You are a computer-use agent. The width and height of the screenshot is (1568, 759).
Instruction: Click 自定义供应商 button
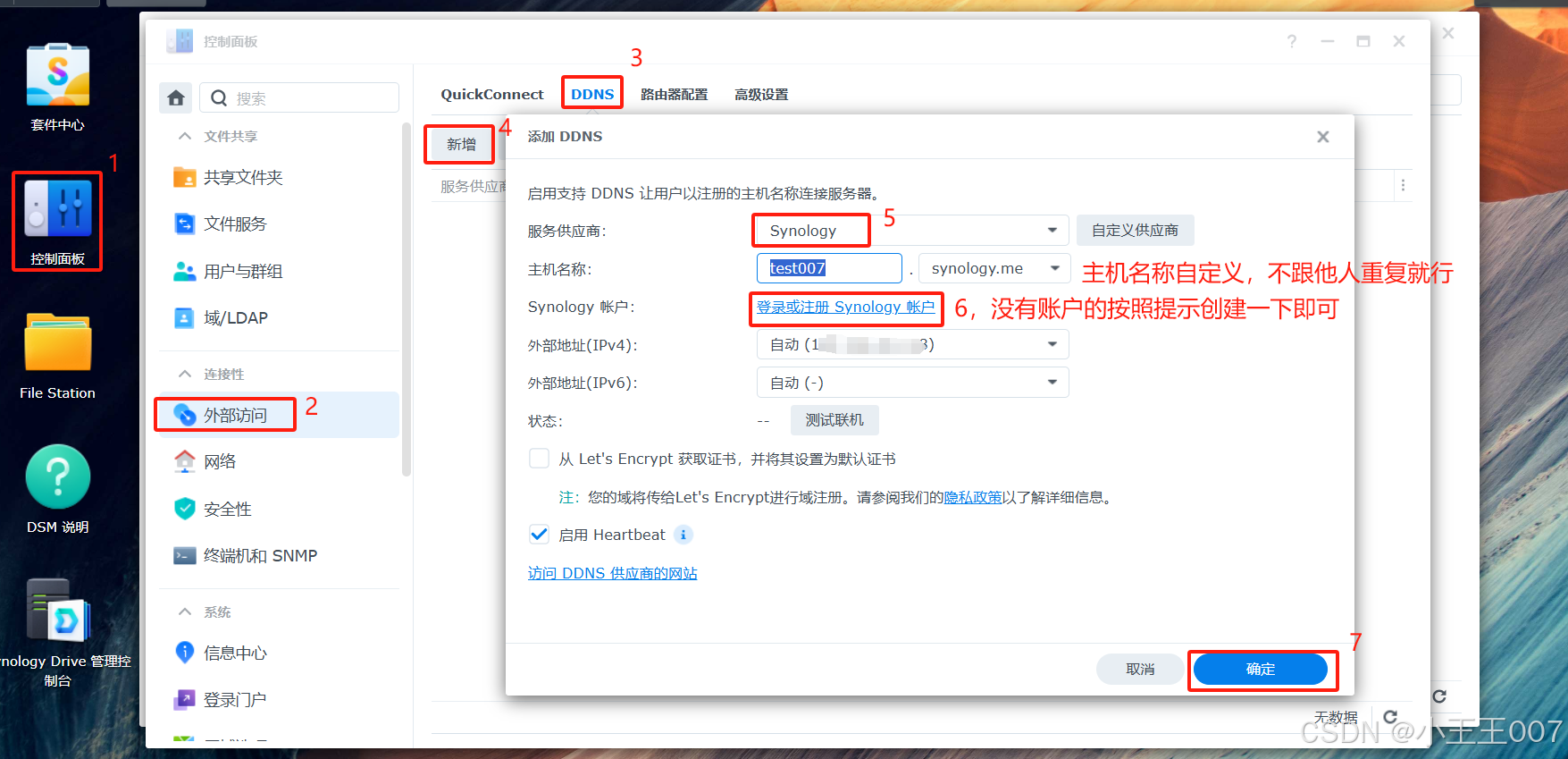tap(1135, 231)
